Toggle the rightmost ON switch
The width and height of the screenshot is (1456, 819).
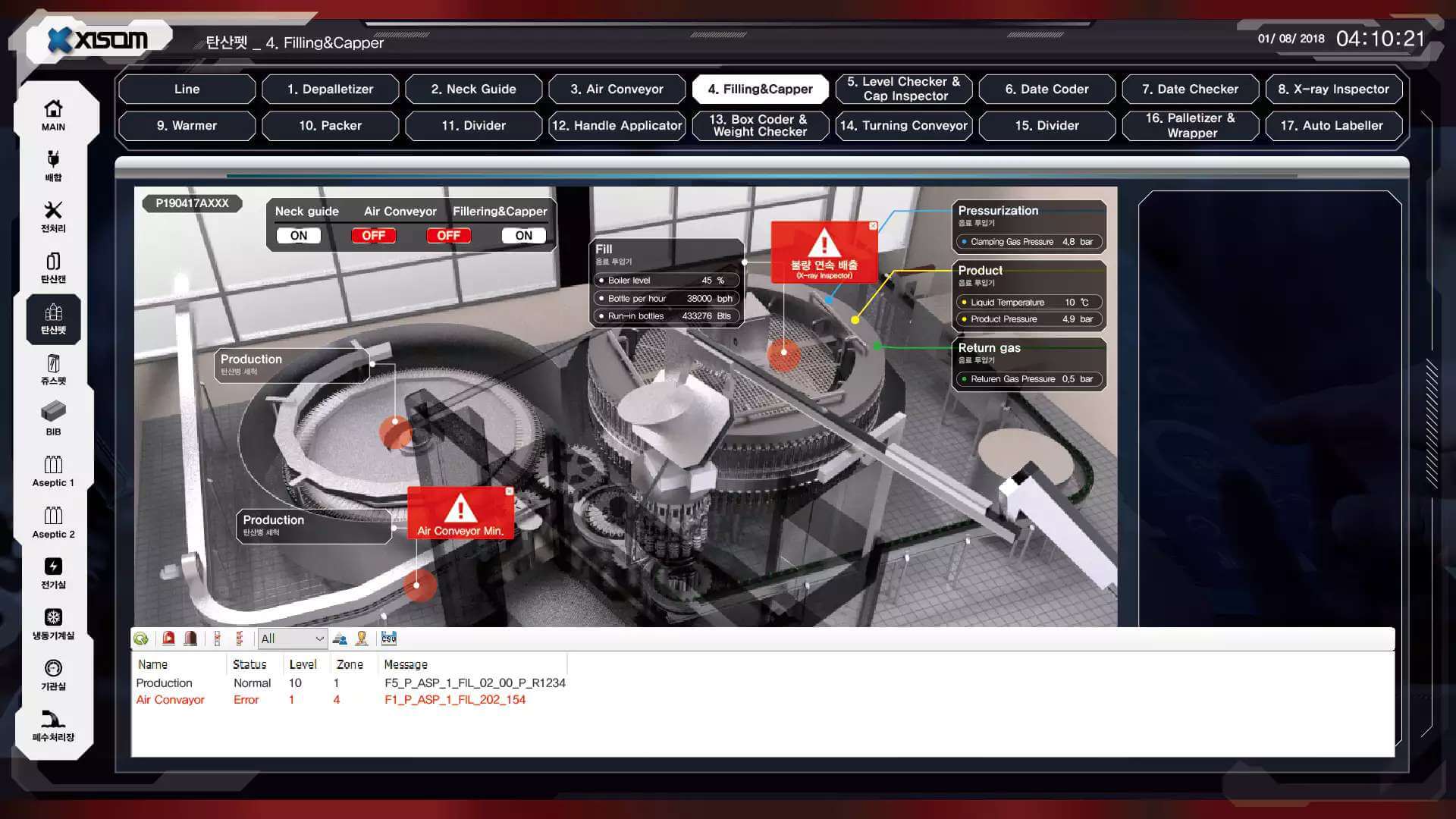(524, 236)
